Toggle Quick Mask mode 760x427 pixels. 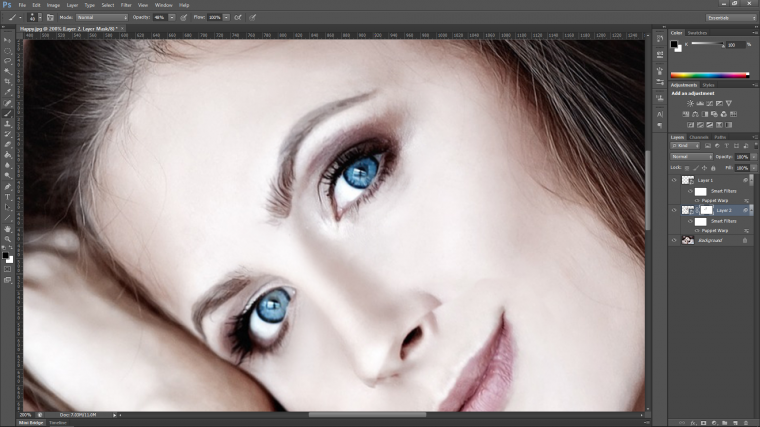coord(7,269)
